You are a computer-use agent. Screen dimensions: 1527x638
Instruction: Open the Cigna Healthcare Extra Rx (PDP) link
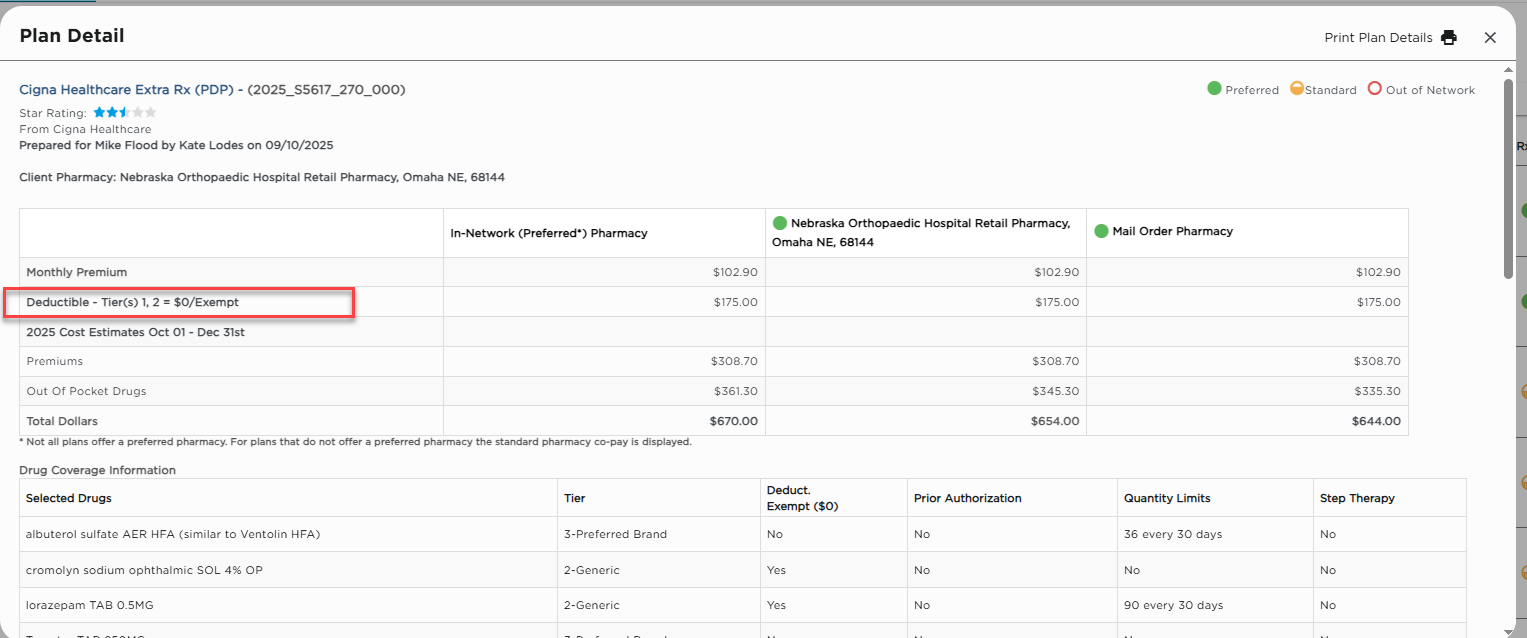[126, 90]
